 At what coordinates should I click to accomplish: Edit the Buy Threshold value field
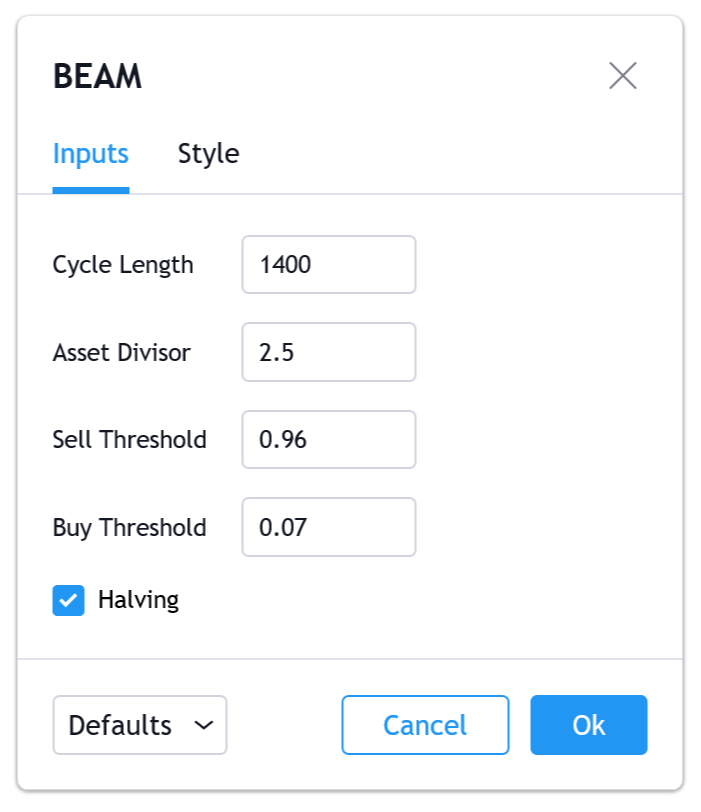(x=328, y=527)
